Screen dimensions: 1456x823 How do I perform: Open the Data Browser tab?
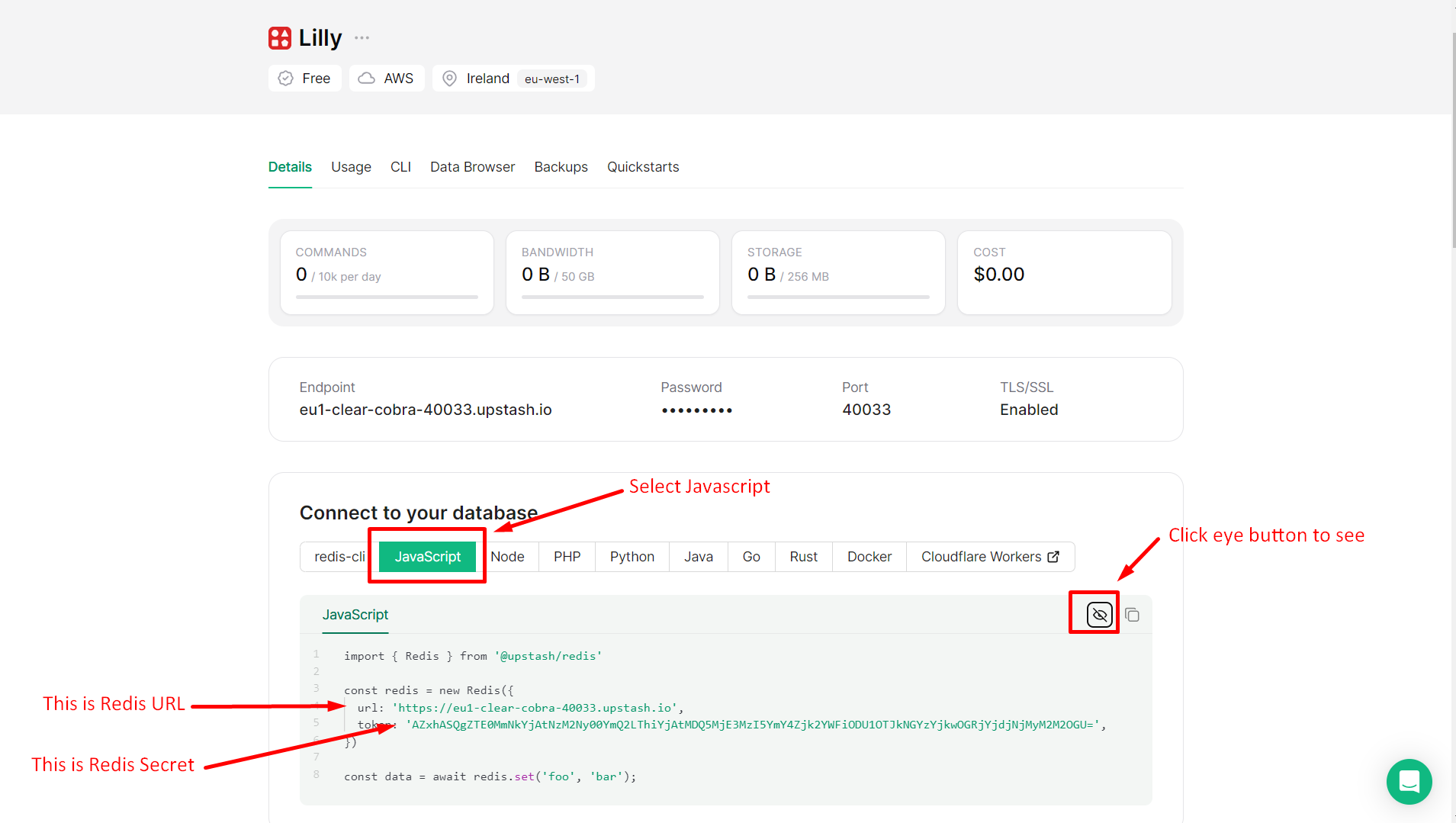(x=472, y=167)
